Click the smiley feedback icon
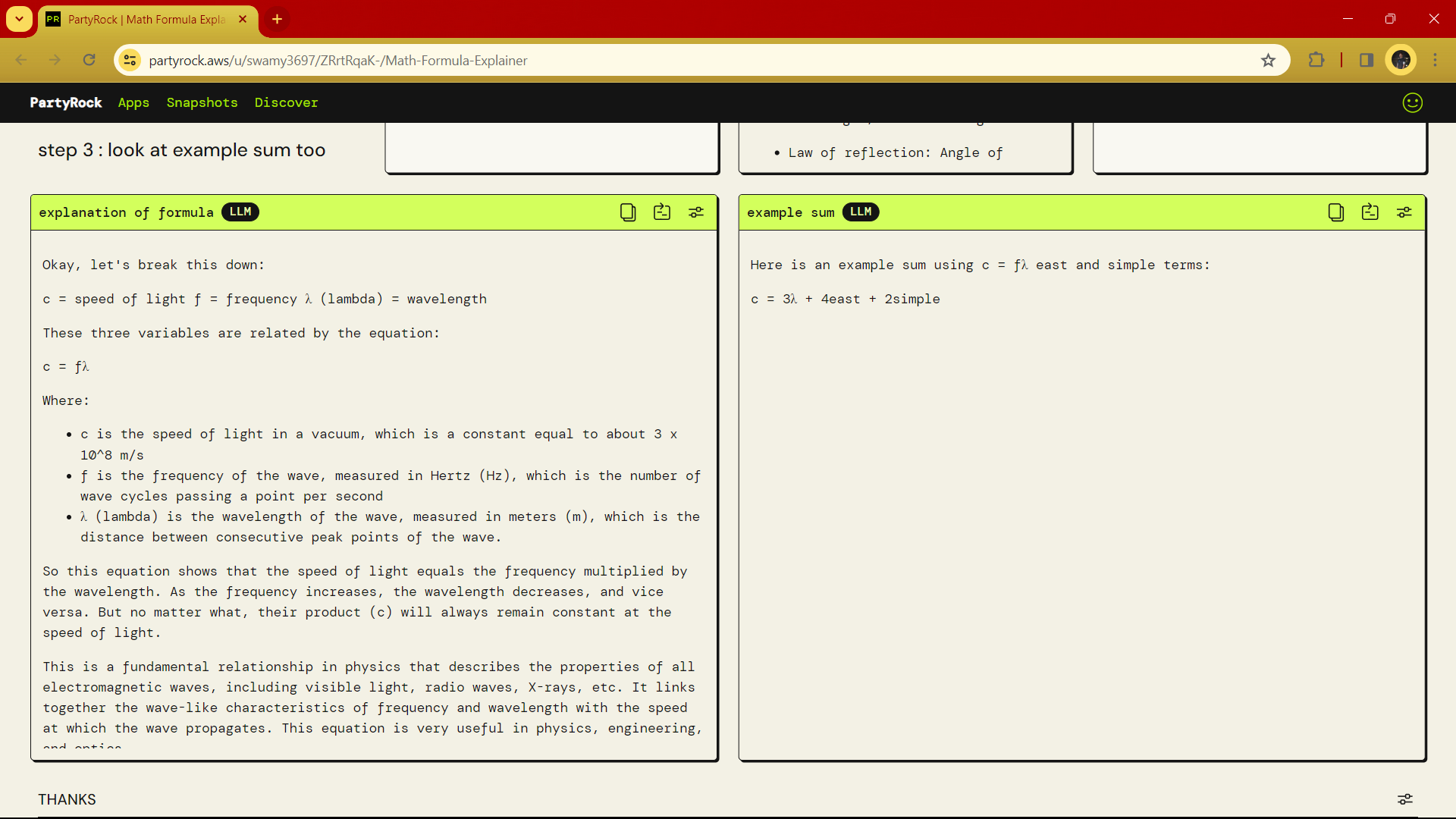The image size is (1456, 819). click(1412, 102)
